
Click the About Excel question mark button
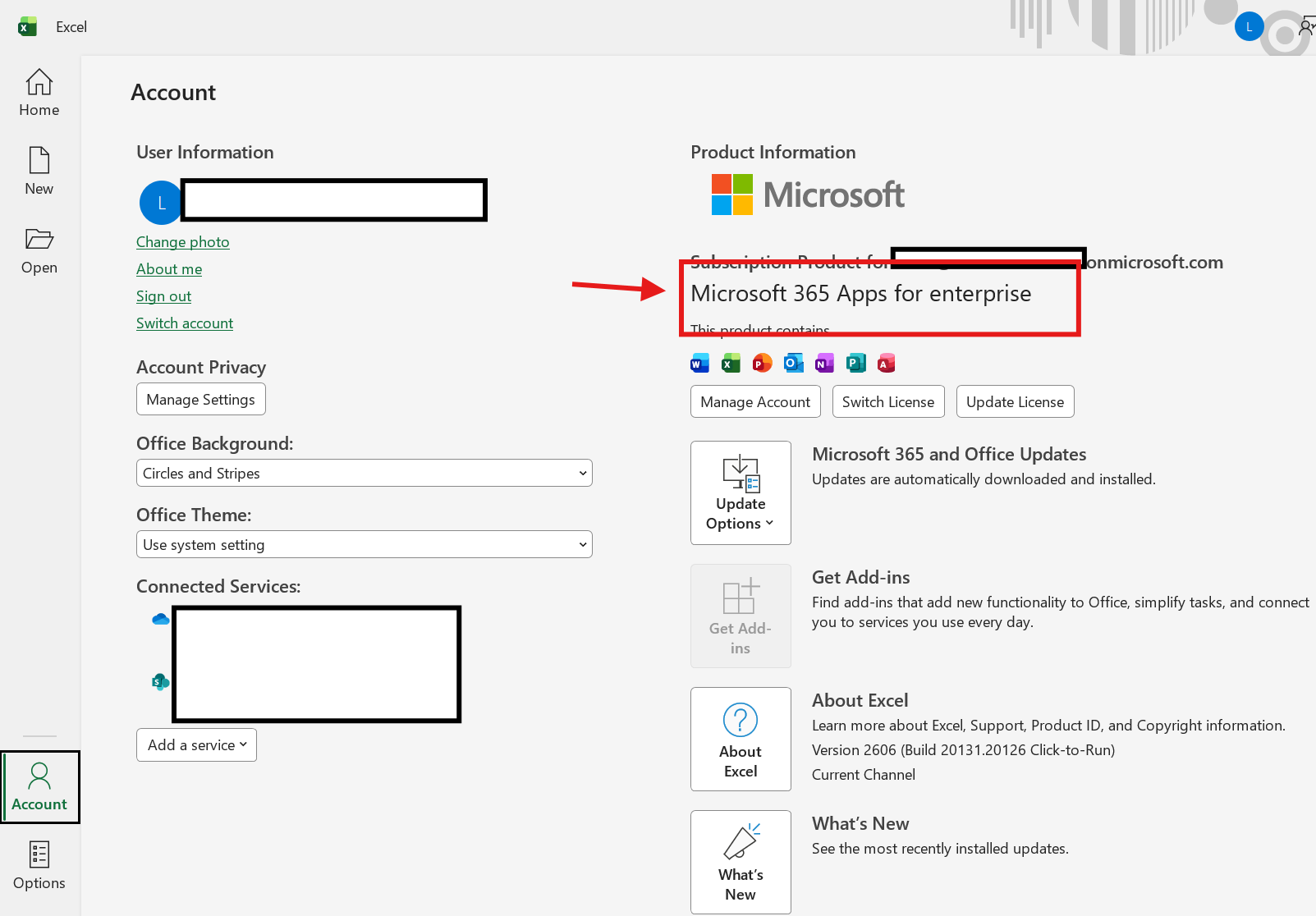741,739
